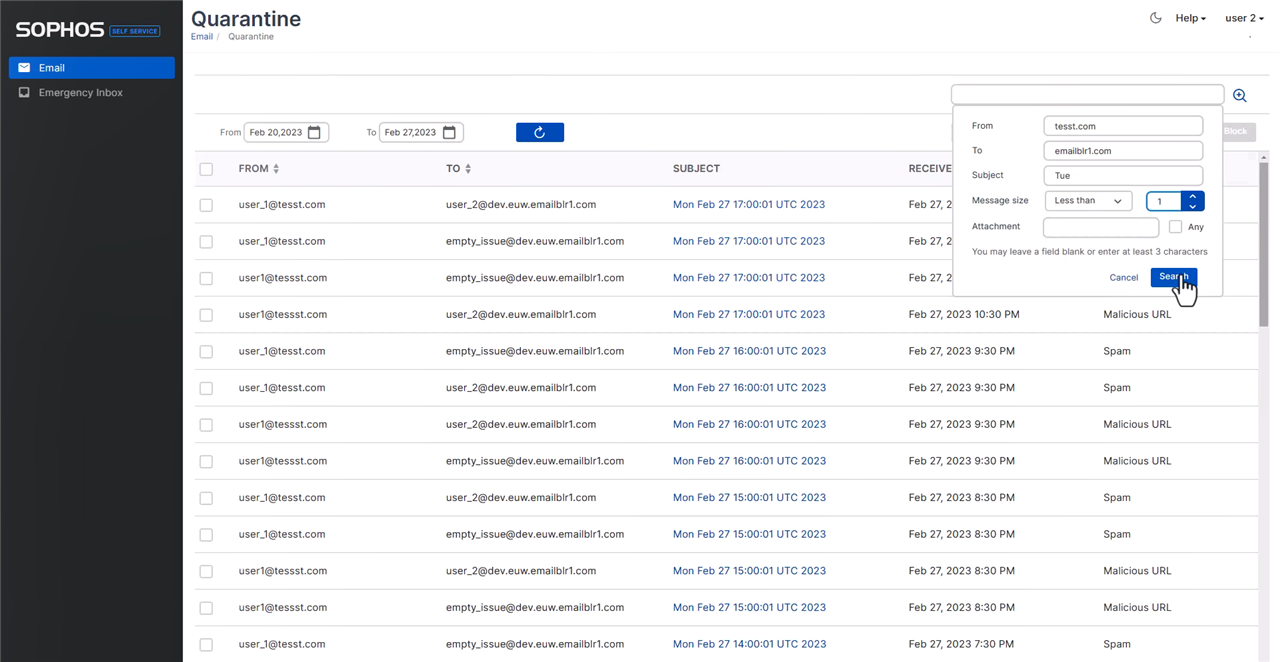Open the Help menu dropdown
1280x662 pixels.
[1190, 18]
